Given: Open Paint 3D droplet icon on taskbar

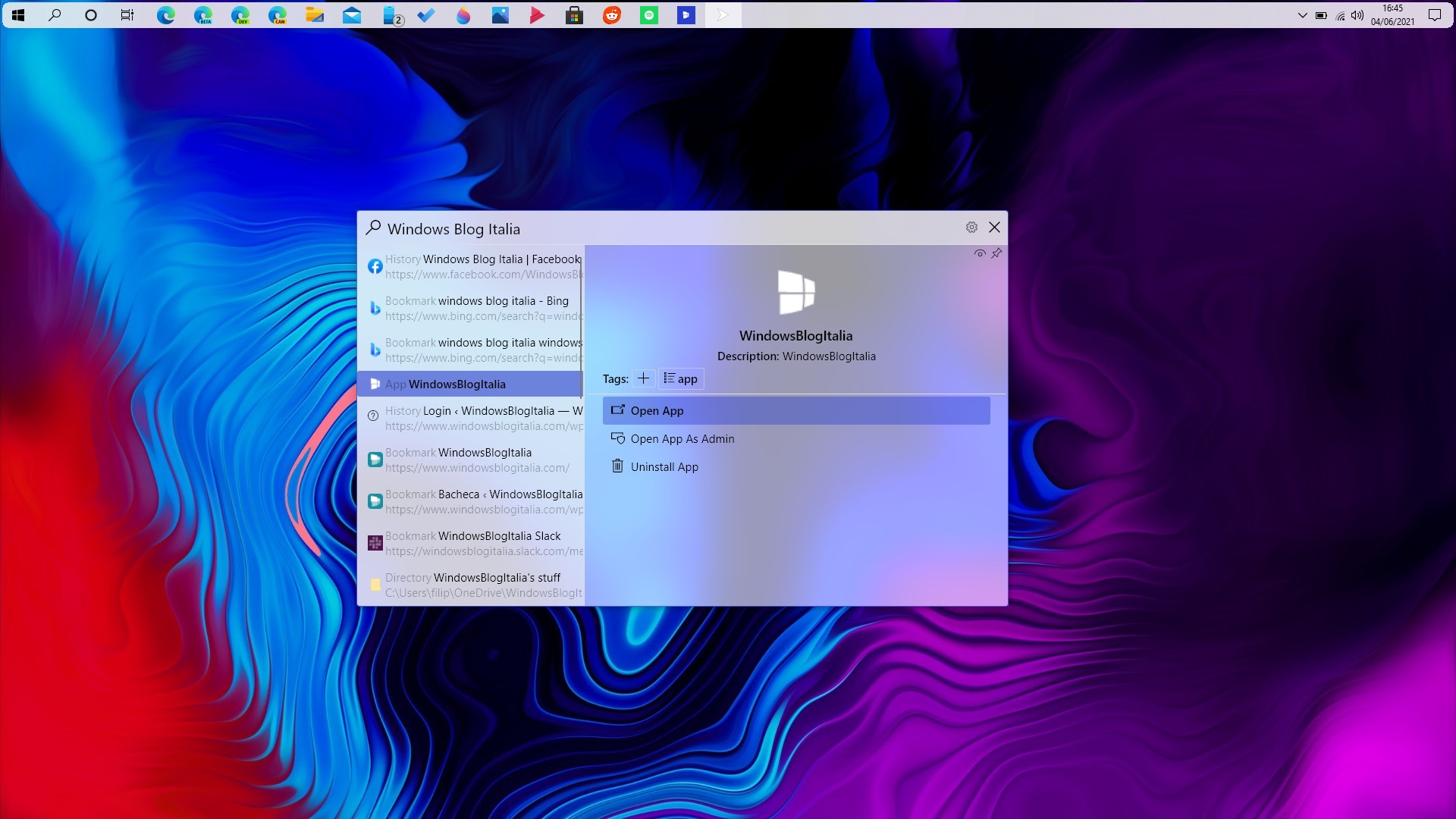Looking at the screenshot, I should point(463,14).
